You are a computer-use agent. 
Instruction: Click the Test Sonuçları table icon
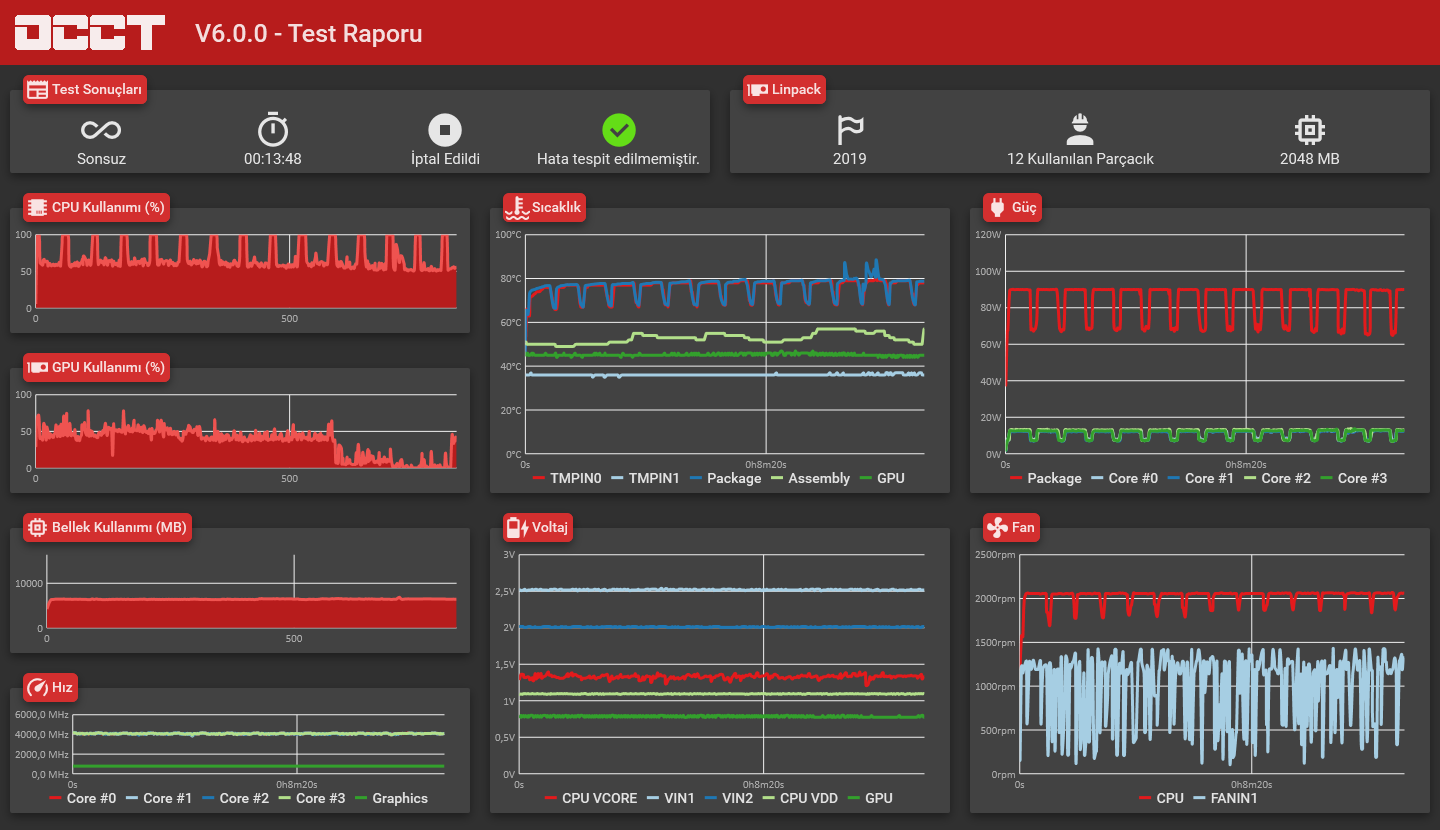tap(37, 90)
